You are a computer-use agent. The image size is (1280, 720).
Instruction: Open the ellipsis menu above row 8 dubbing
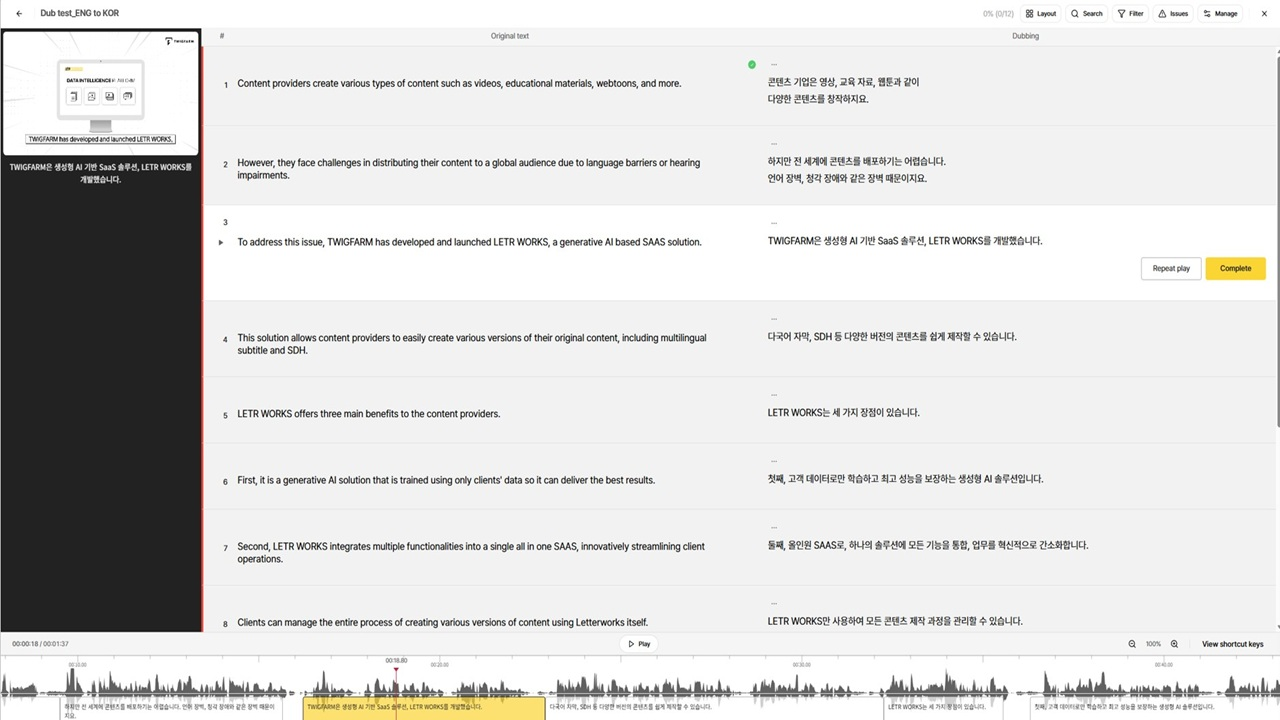tap(773, 603)
